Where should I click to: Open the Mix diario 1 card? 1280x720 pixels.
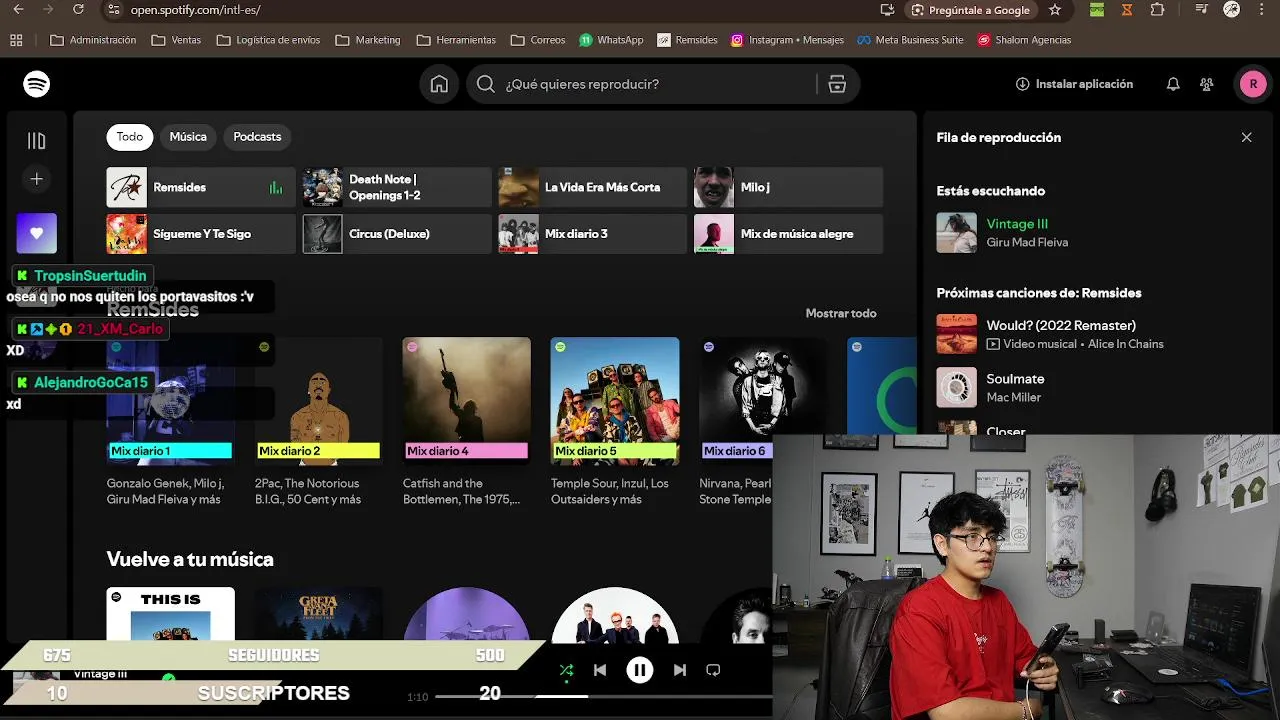[x=171, y=420]
